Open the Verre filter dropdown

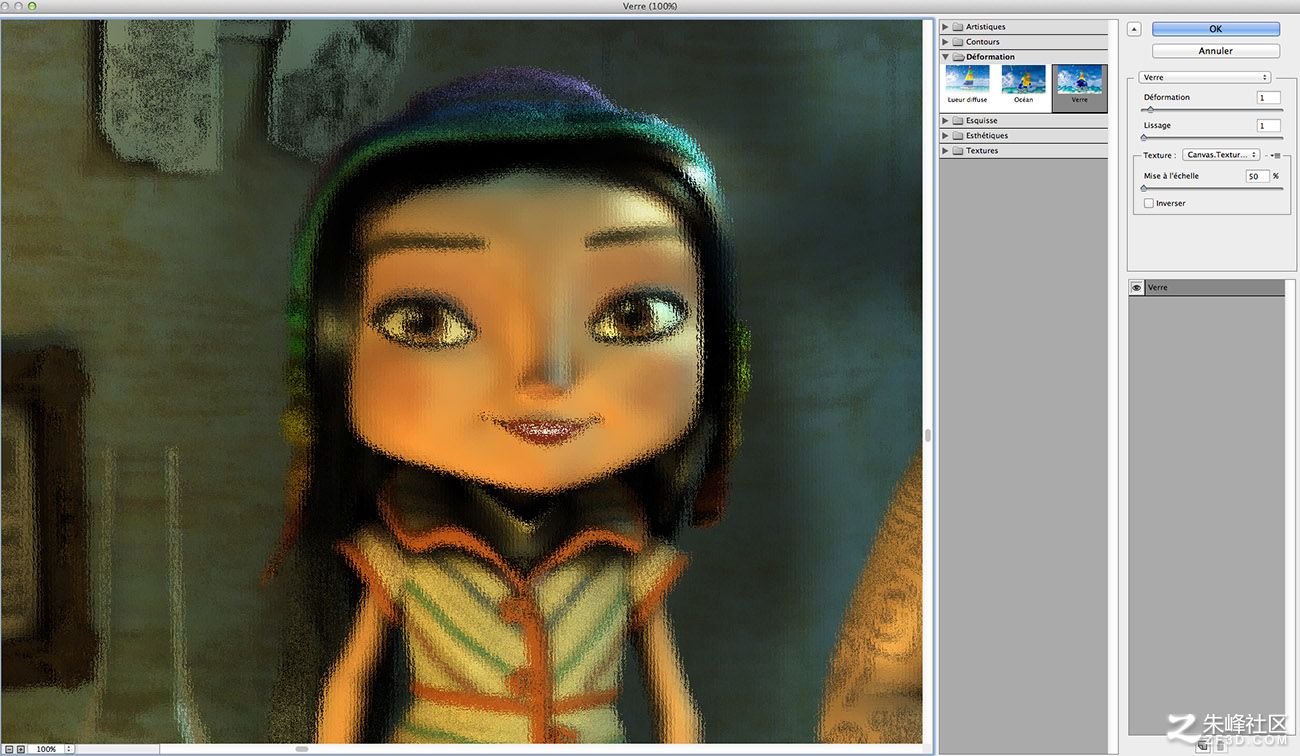click(1205, 77)
